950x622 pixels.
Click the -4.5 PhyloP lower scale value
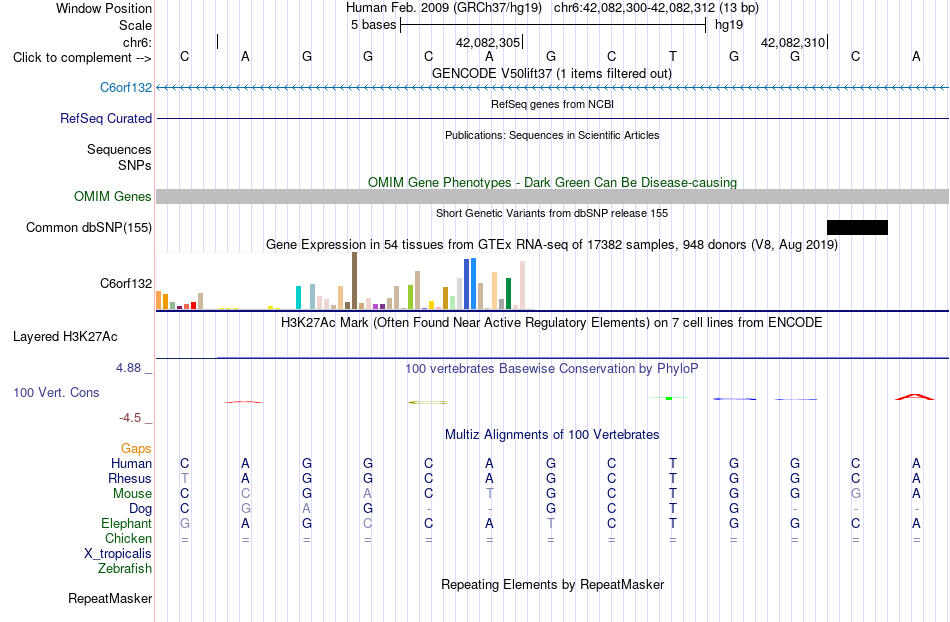pyautogui.click(x=130, y=418)
